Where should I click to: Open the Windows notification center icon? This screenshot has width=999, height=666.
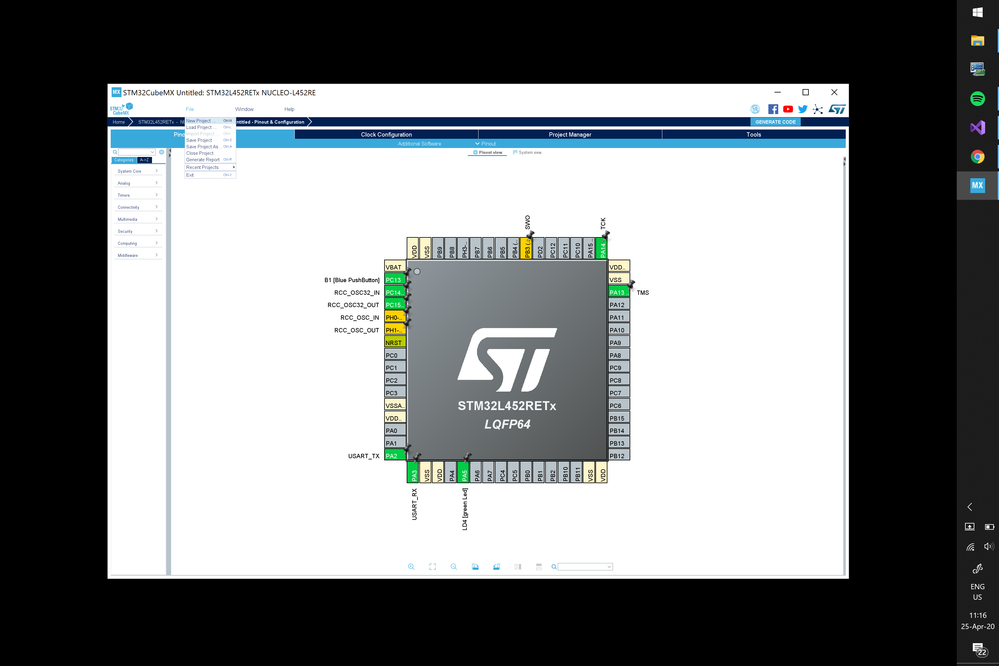(978, 649)
